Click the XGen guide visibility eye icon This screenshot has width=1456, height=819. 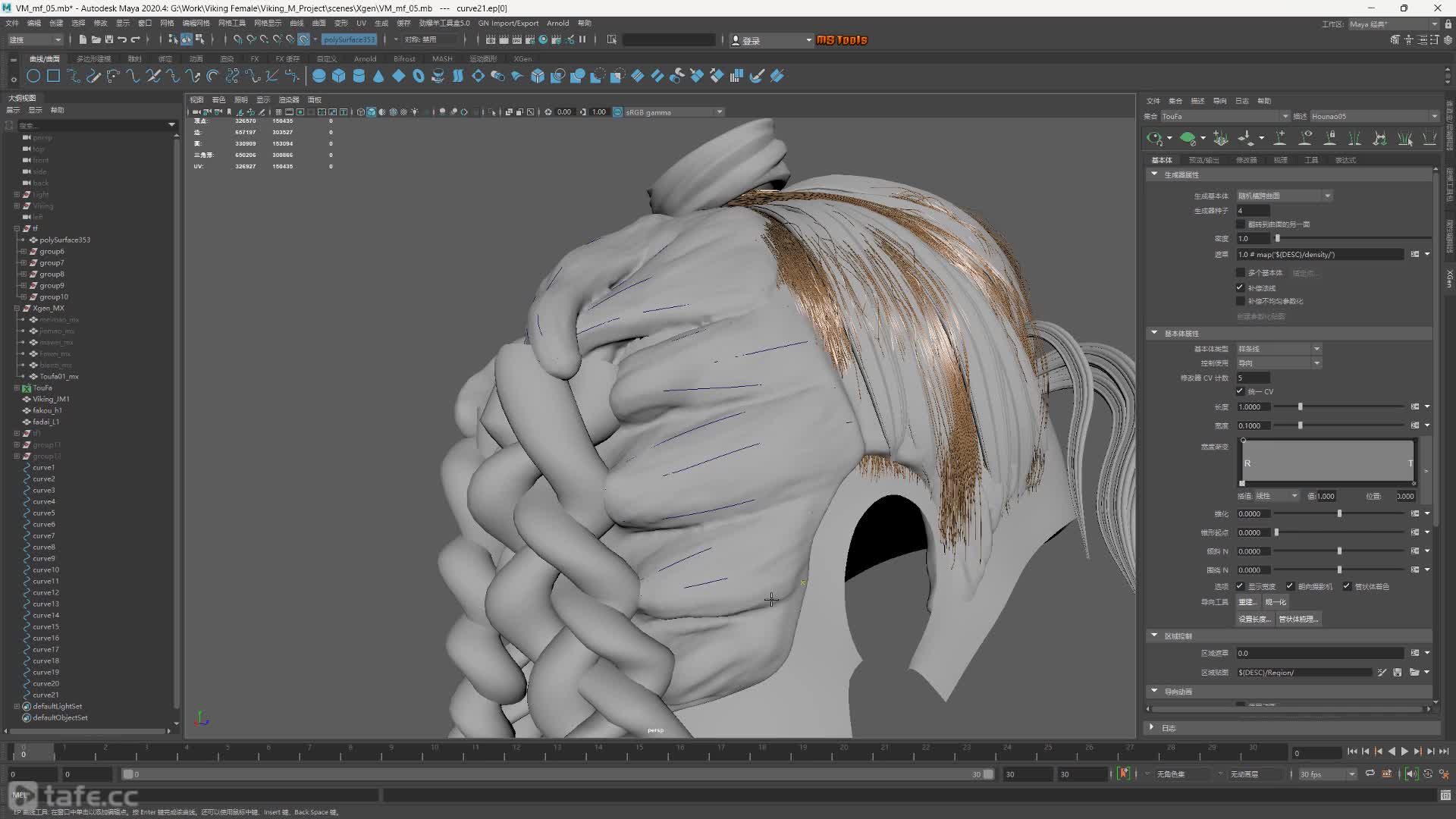(1305, 138)
